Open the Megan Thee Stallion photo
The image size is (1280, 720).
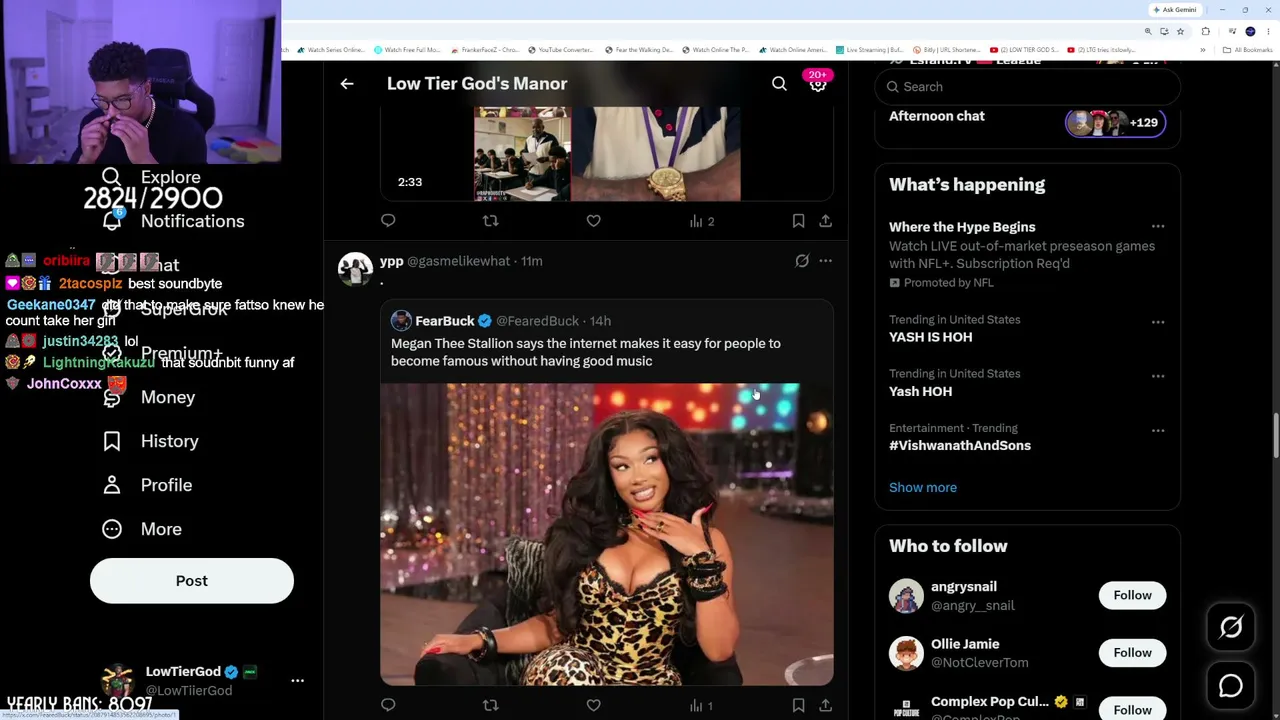(x=606, y=534)
